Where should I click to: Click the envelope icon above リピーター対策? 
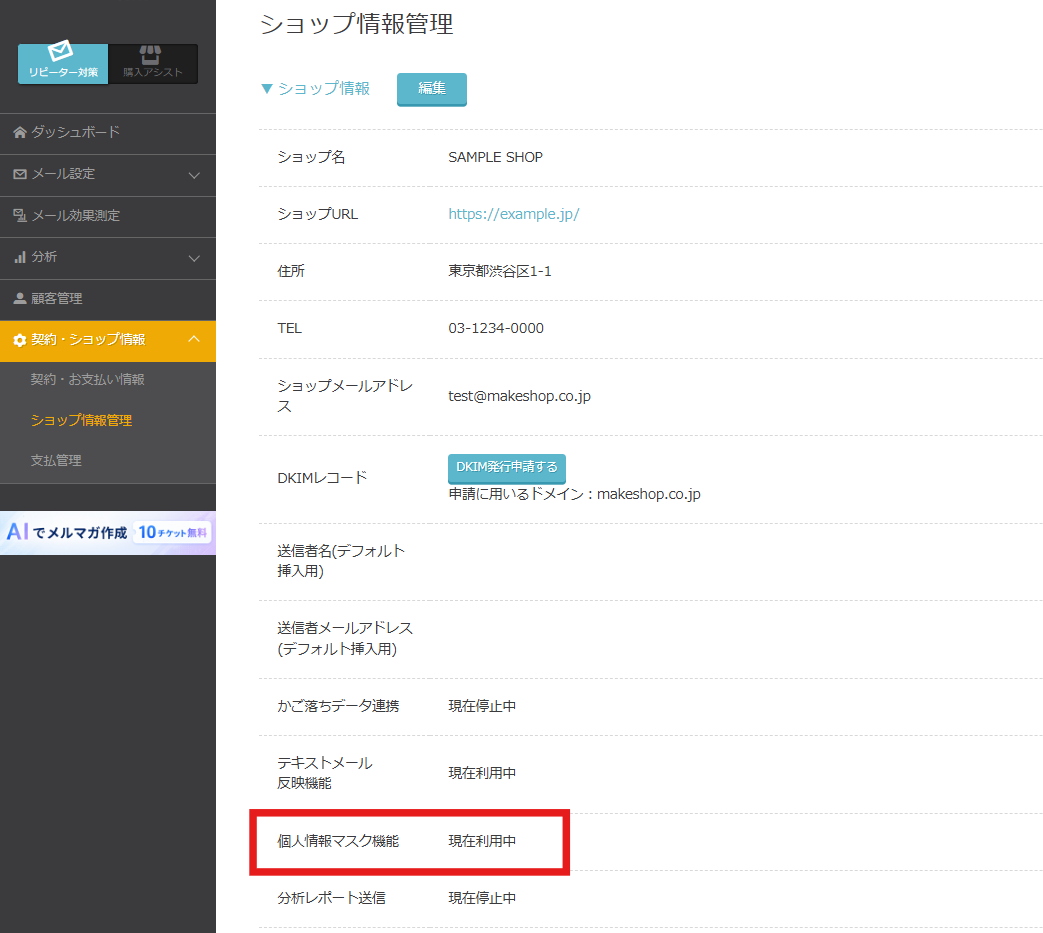click(x=61, y=51)
